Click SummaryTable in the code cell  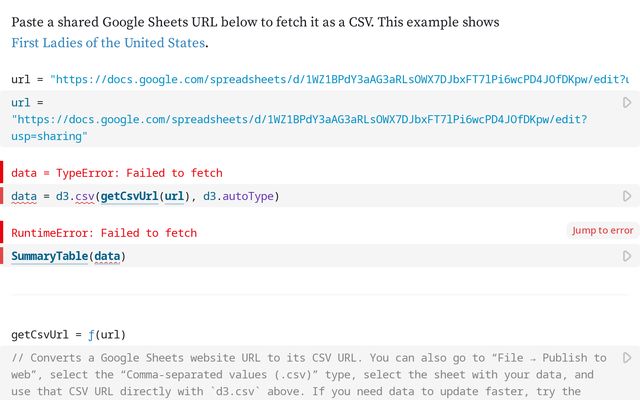click(x=49, y=256)
